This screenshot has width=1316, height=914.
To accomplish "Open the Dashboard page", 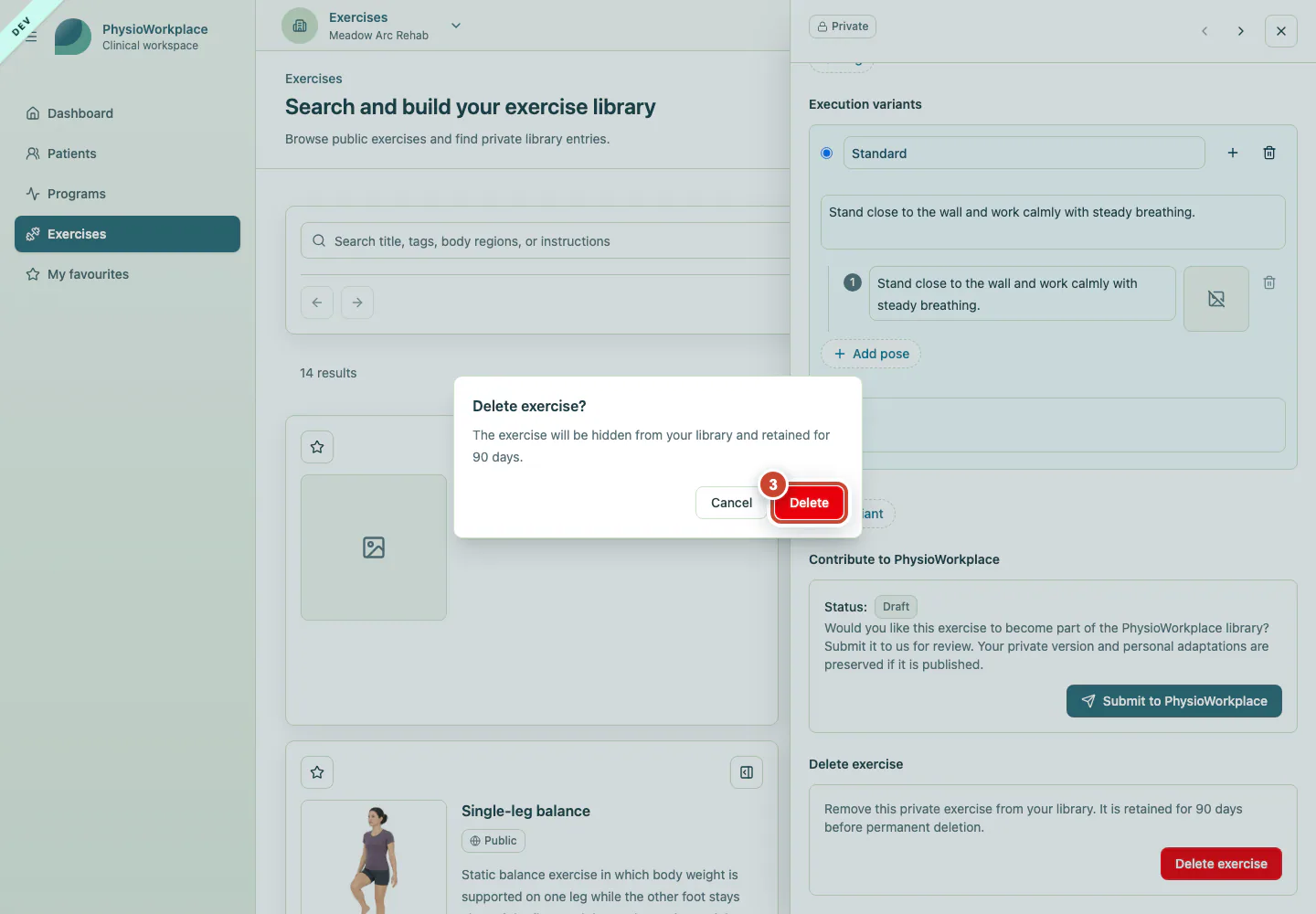I will pyautogui.click(x=127, y=113).
